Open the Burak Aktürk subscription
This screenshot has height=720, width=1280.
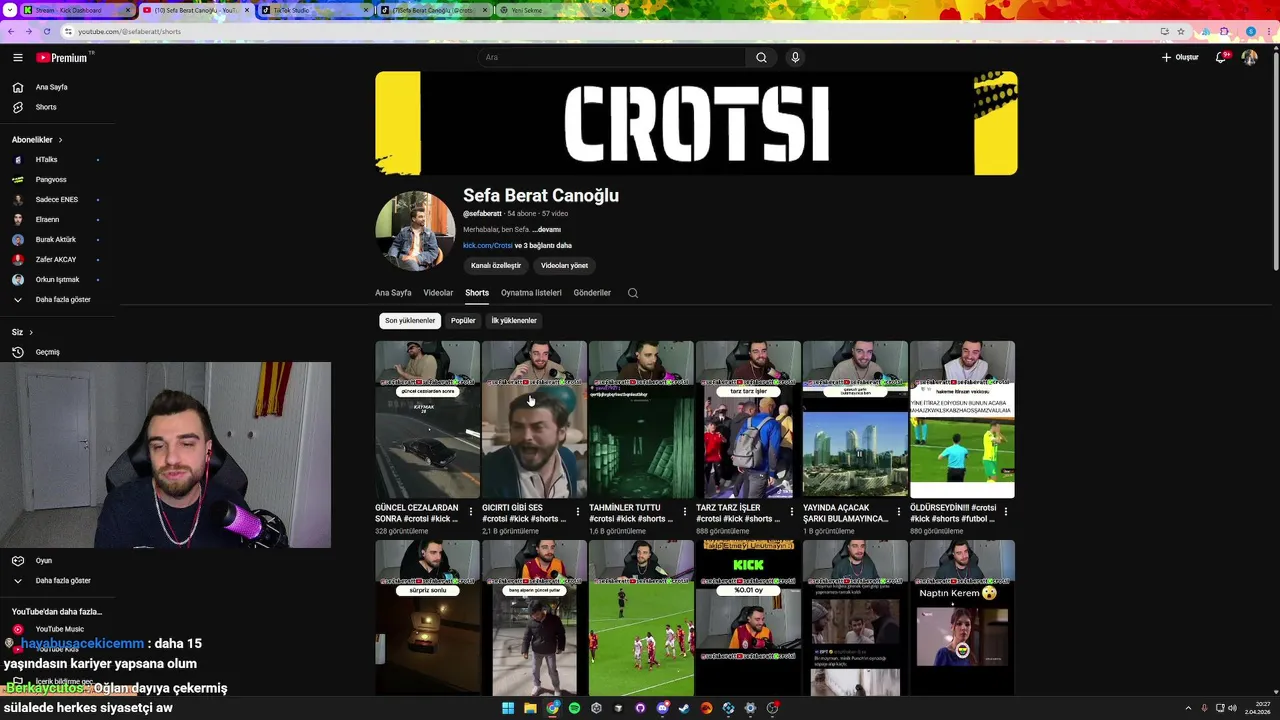(55, 240)
